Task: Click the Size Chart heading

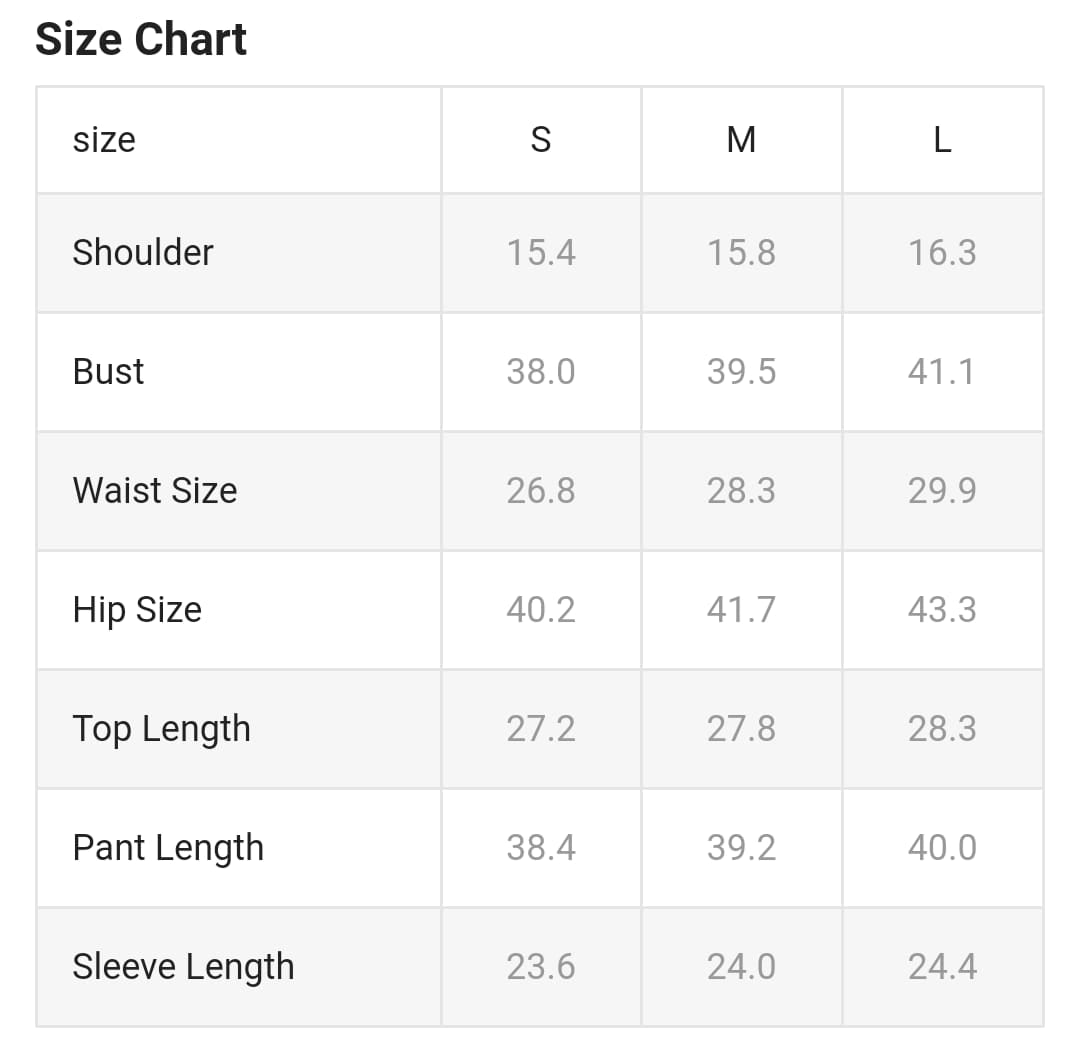Action: 141,40
